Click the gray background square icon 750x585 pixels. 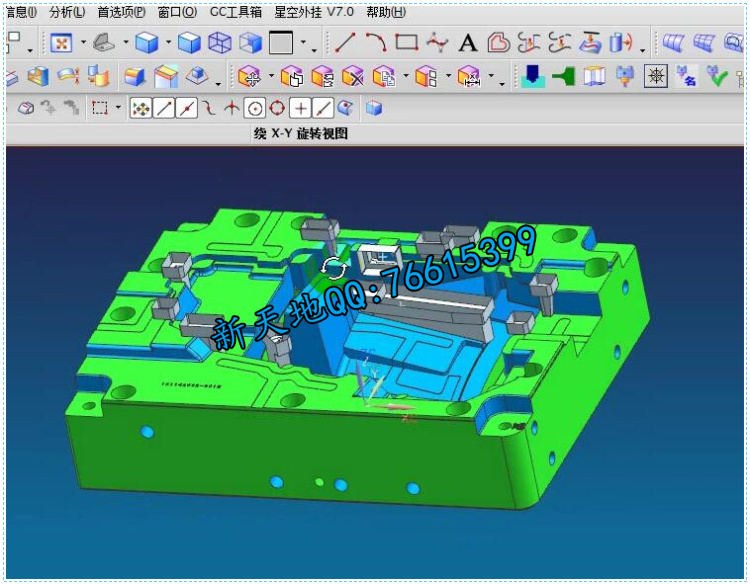click(281, 43)
